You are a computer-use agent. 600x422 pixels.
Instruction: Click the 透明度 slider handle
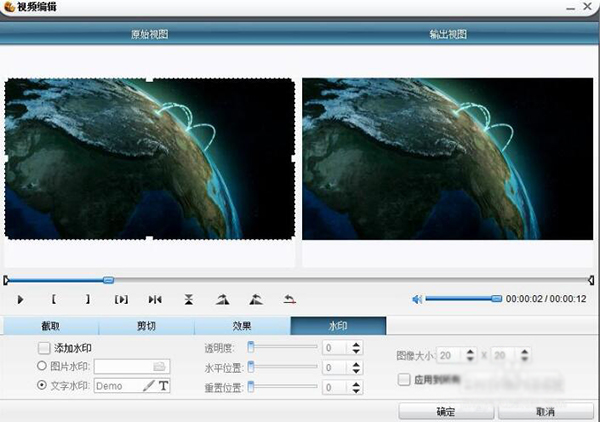(x=251, y=347)
